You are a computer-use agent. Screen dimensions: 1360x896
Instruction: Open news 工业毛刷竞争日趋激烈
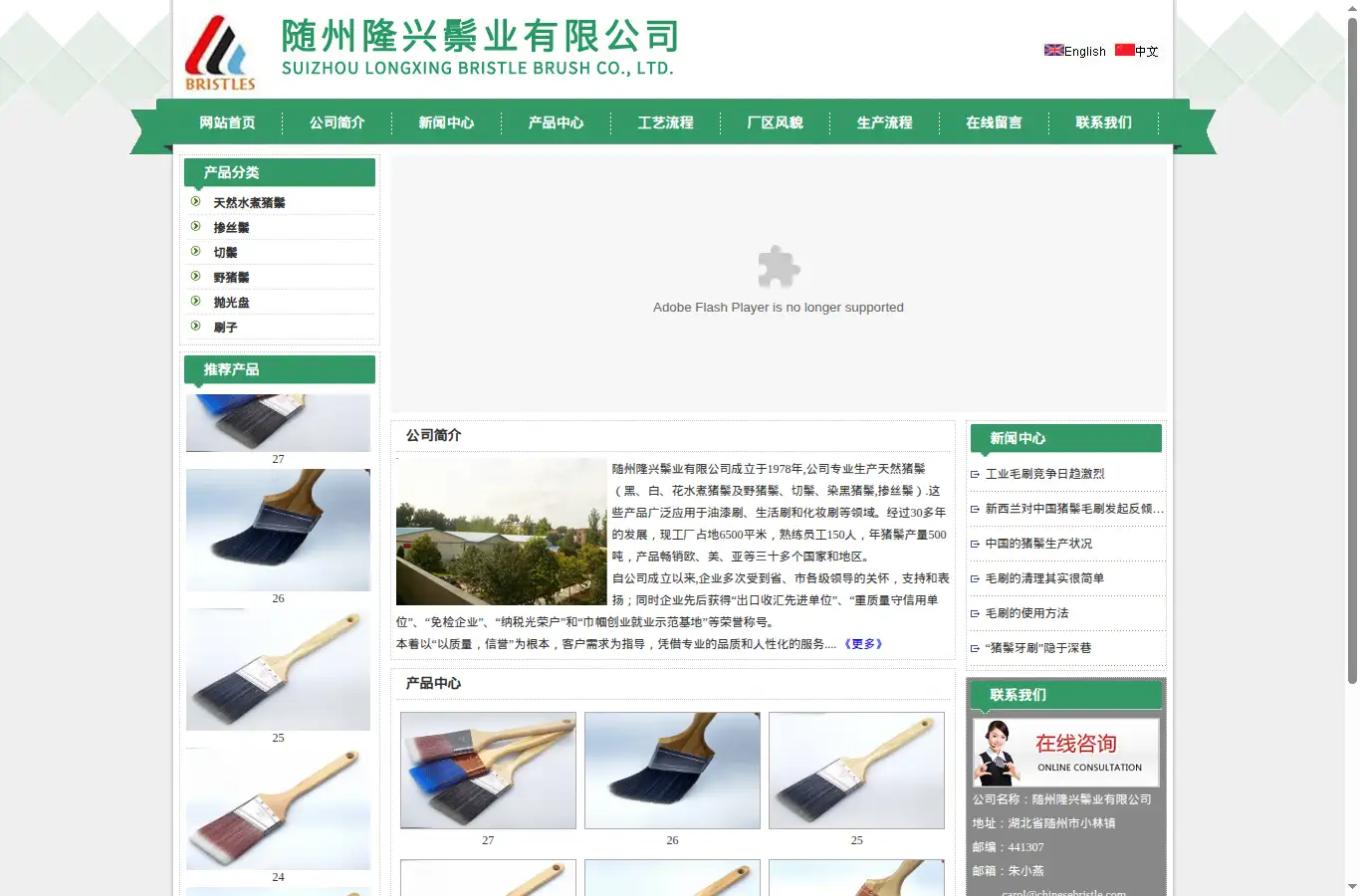(1044, 474)
